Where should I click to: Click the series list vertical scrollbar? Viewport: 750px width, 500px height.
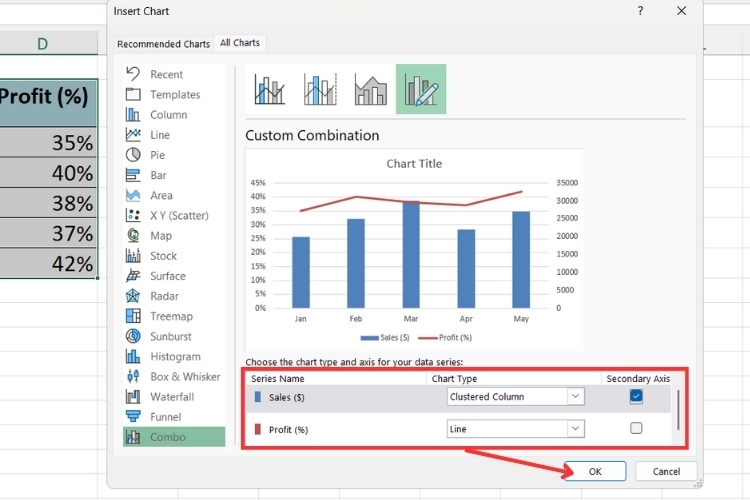point(678,410)
